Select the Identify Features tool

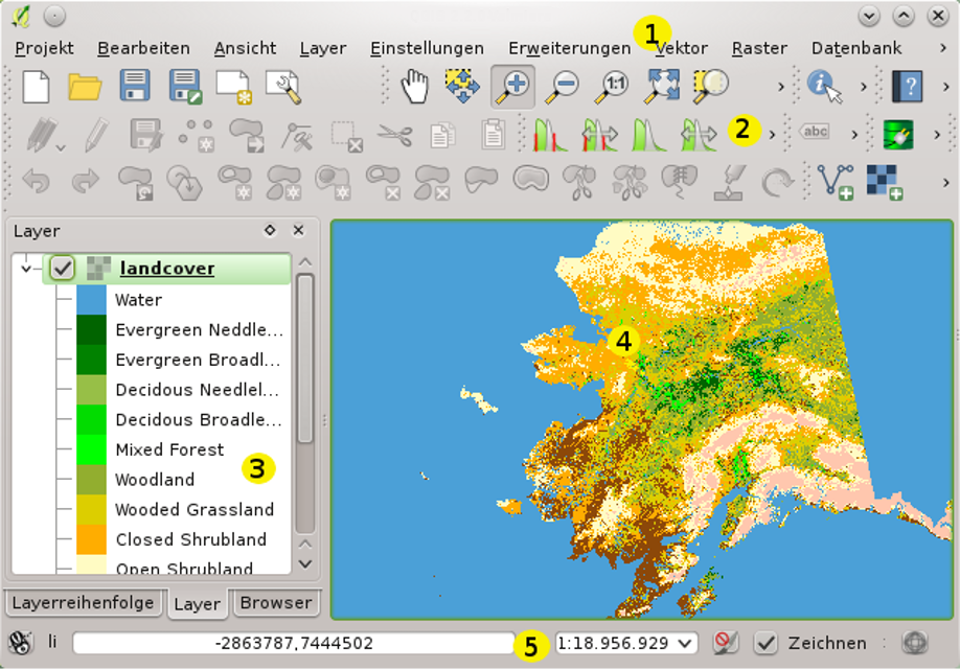824,86
